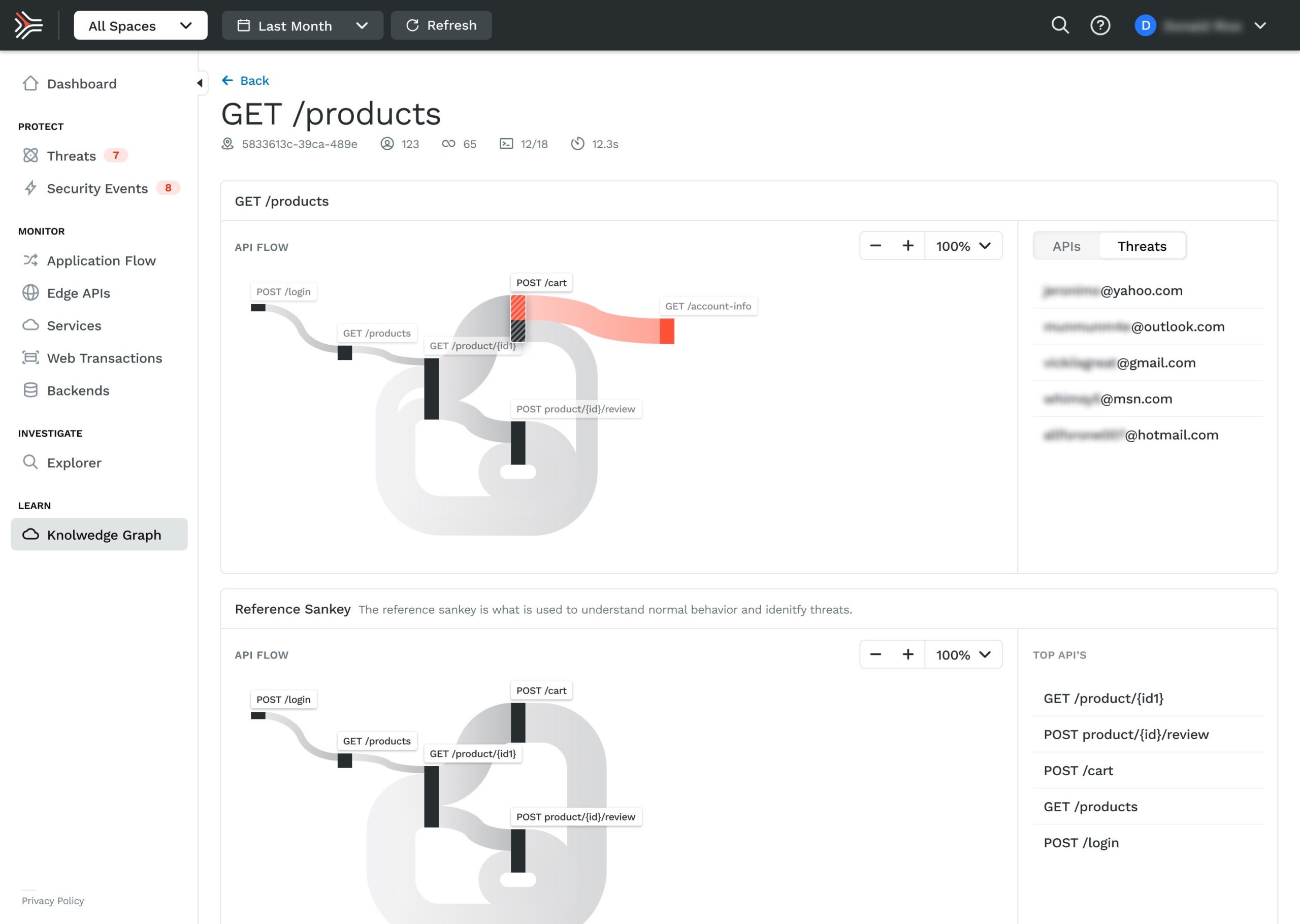Click the Refresh button
Screen dimensions: 1300x924
tap(441, 25)
